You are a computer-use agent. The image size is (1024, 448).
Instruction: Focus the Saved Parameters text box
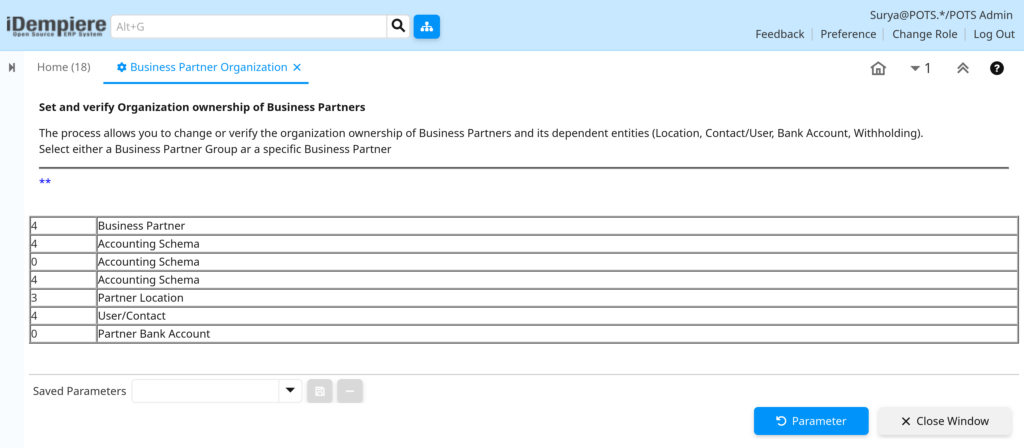206,391
